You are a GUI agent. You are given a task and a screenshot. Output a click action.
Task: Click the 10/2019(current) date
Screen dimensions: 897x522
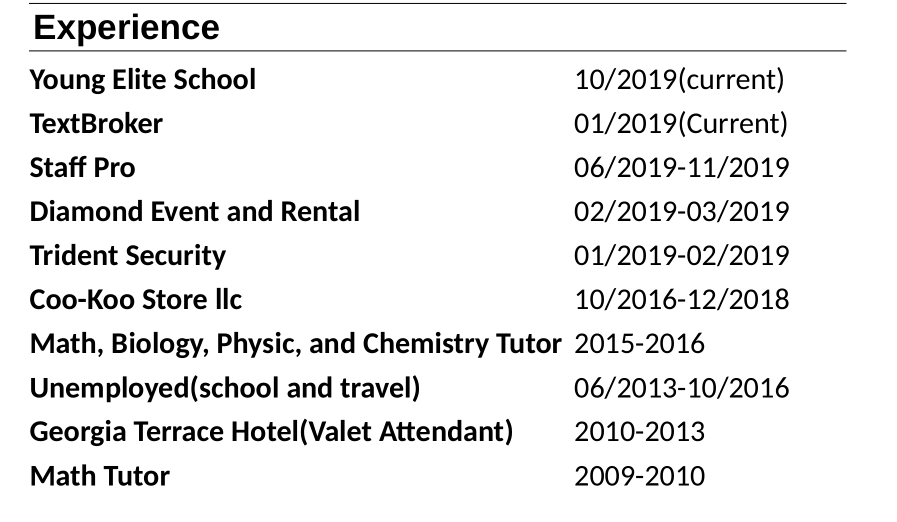tap(679, 80)
